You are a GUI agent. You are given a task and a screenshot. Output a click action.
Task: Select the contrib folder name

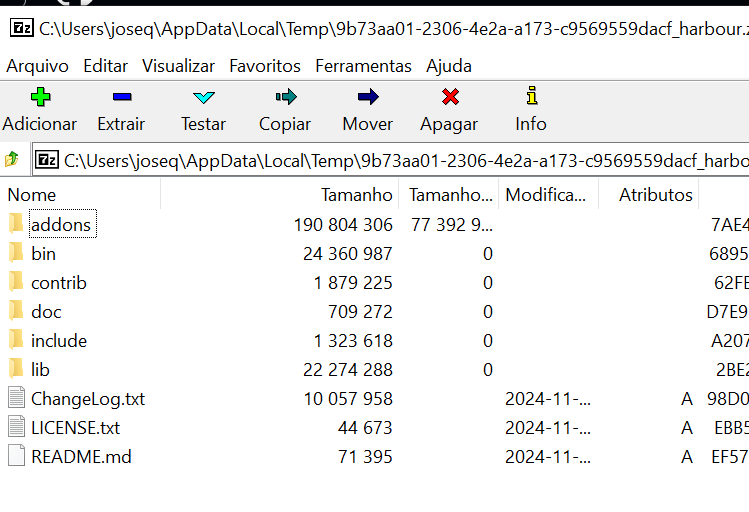[59, 283]
